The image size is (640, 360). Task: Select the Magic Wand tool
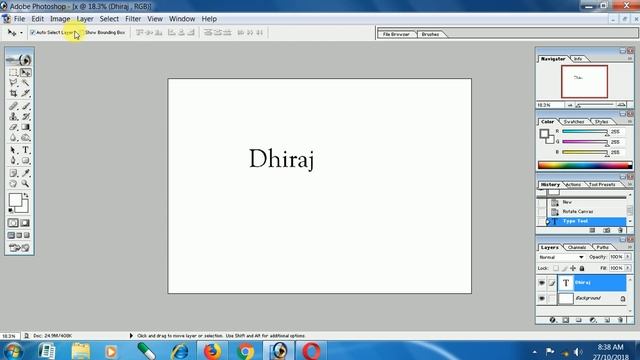coord(26,83)
